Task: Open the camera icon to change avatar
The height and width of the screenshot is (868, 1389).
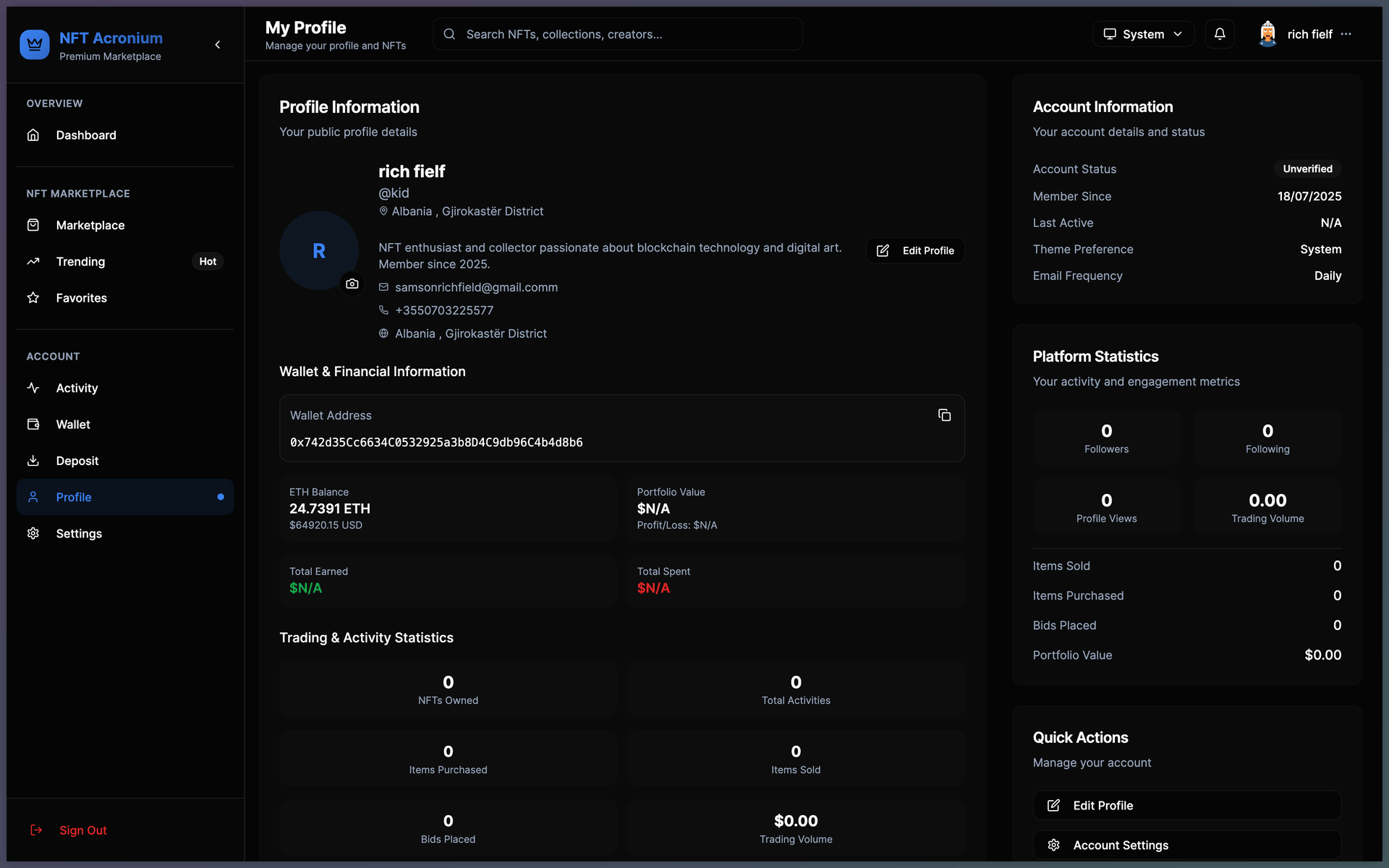Action: [x=352, y=284]
